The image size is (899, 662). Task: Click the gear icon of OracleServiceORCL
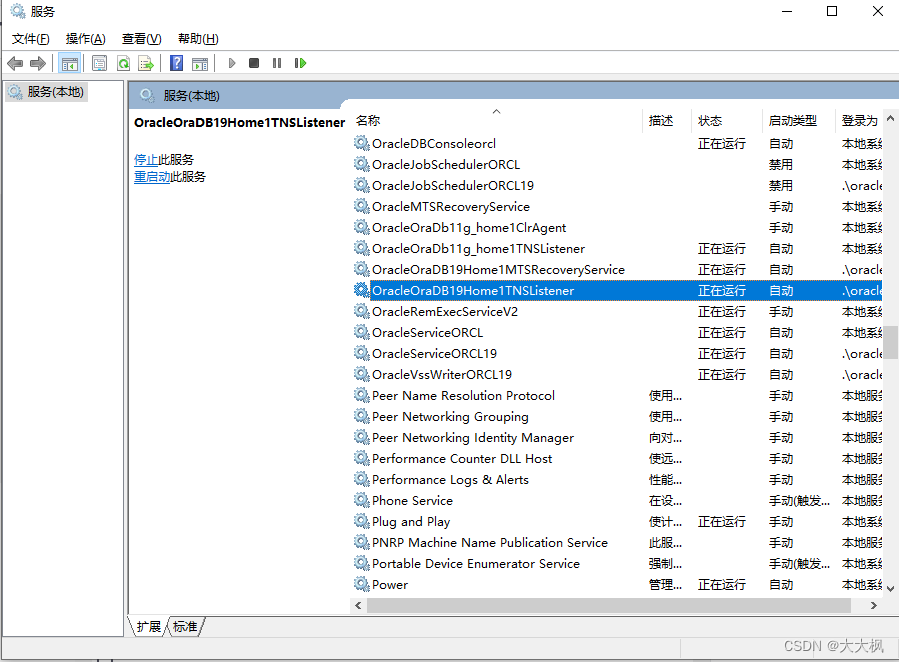[362, 332]
